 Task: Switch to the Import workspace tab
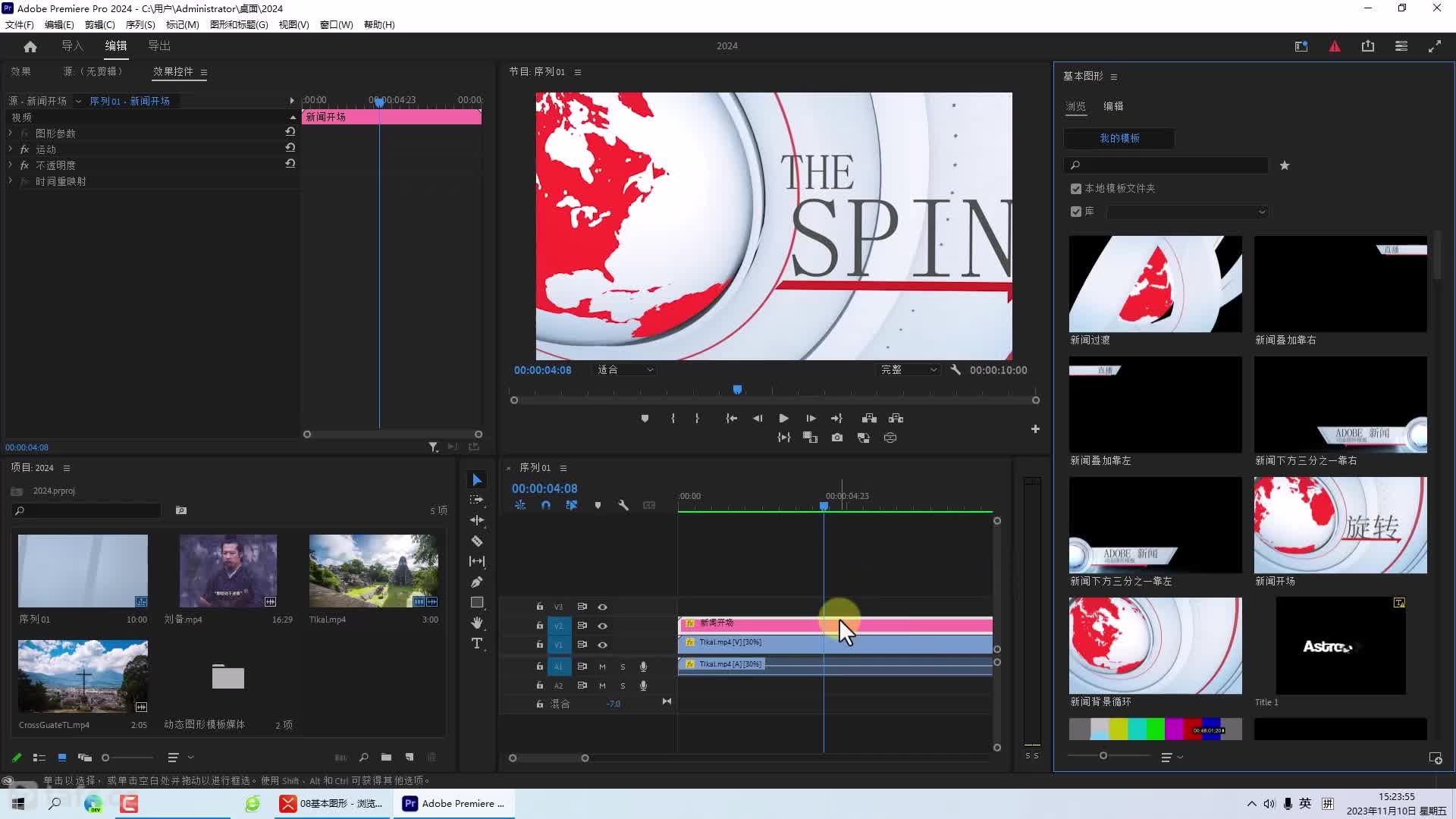pos(72,45)
